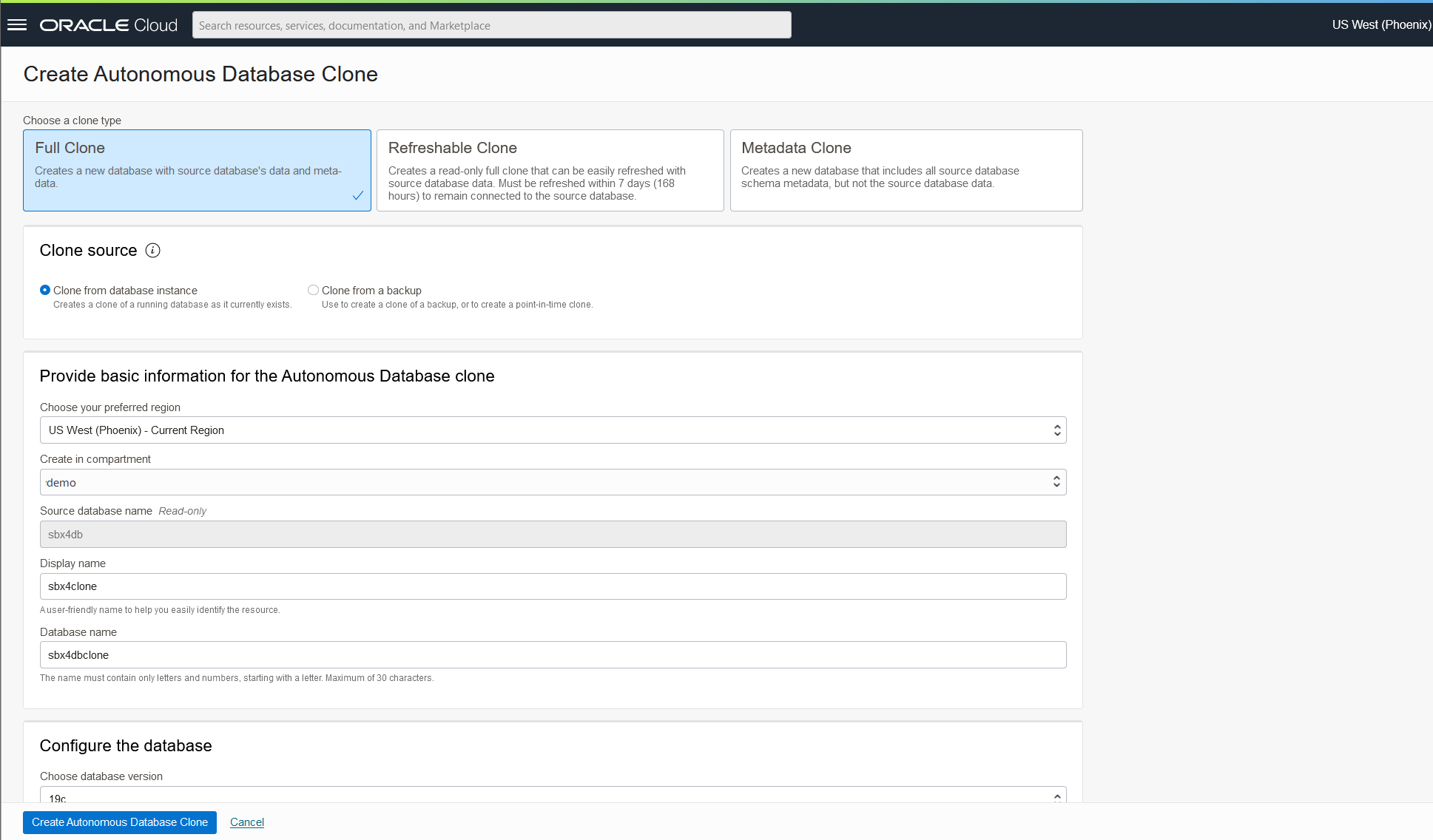Viewport: 1433px width, 840px height.
Task: Click the Cancel link
Action: [247, 822]
